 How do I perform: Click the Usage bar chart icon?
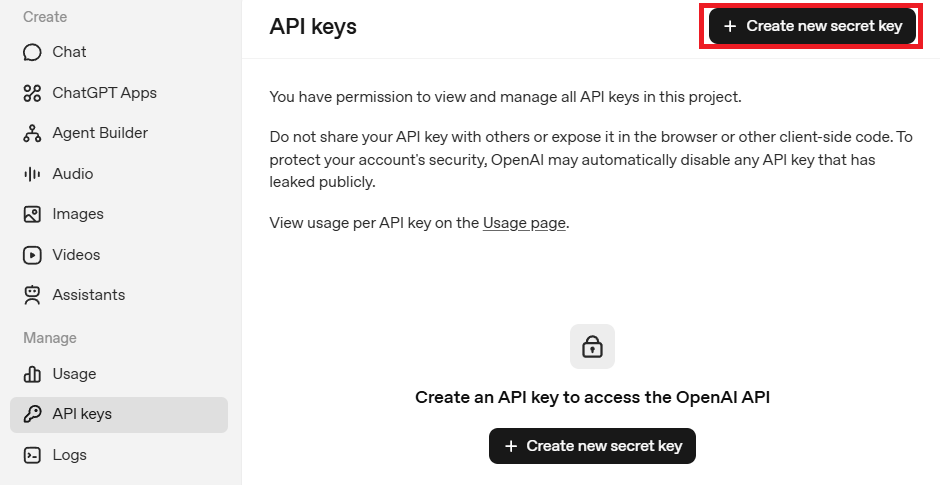tap(32, 374)
